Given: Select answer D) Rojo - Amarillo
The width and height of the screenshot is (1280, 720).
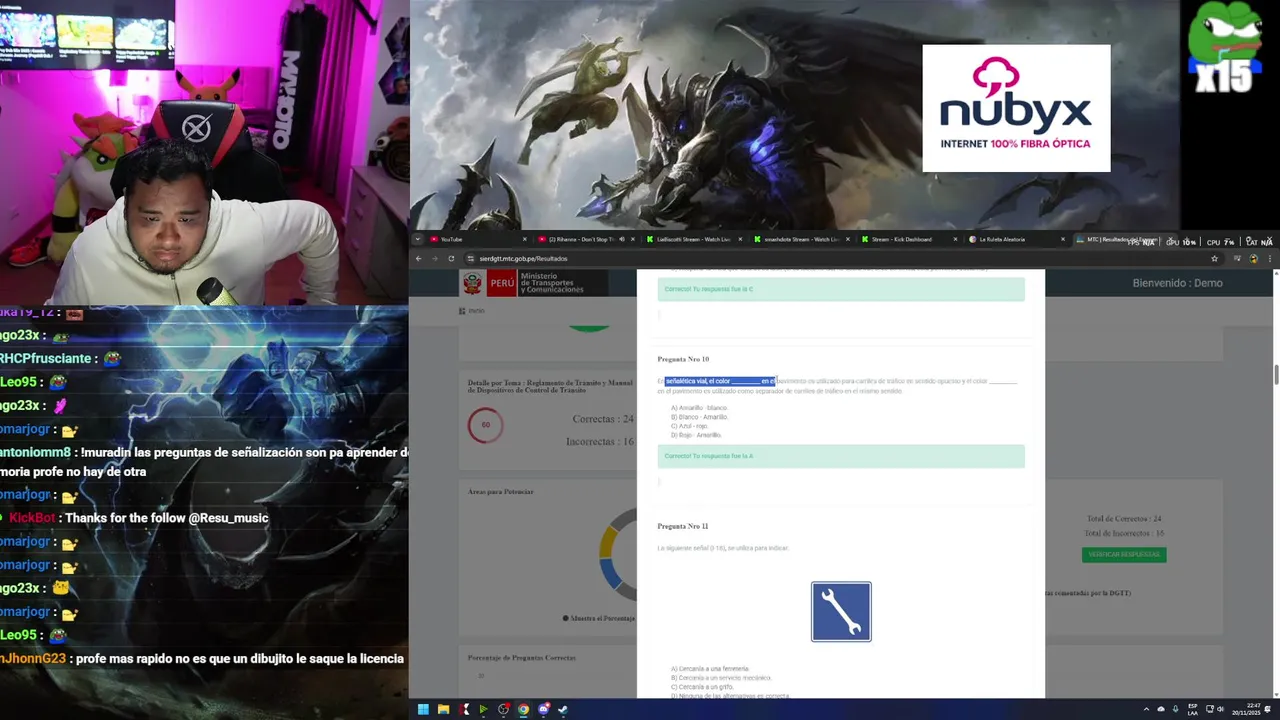Looking at the screenshot, I should [696, 435].
